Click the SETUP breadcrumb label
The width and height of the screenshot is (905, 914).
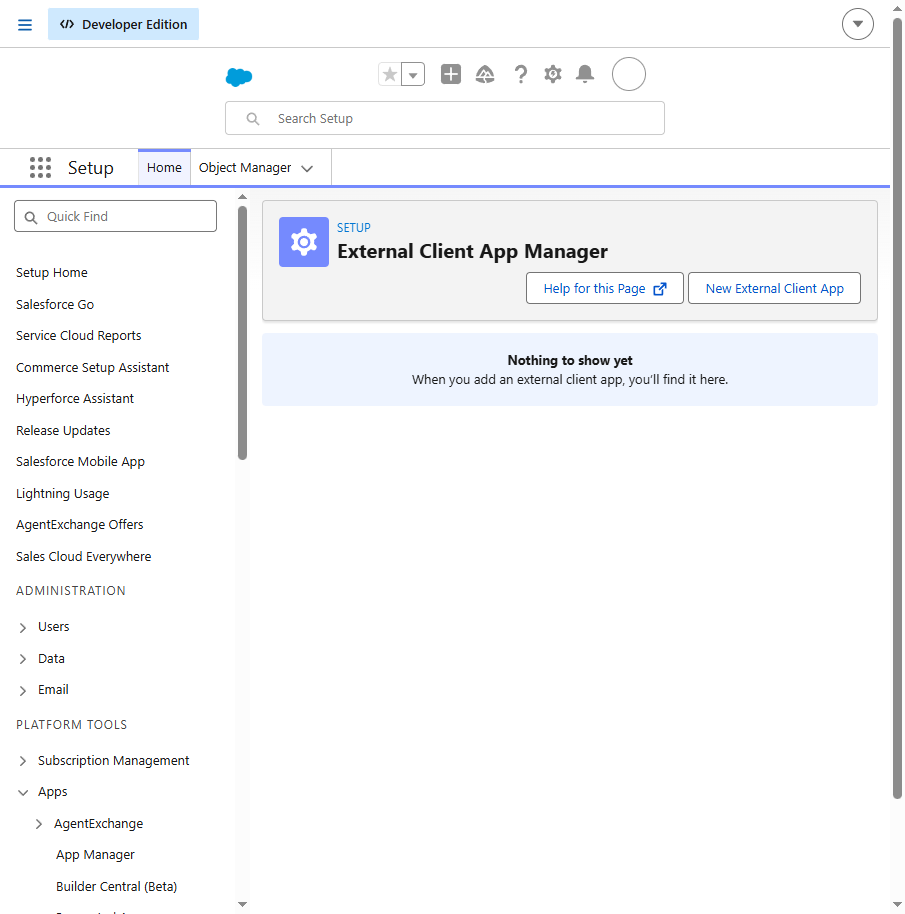coord(354,227)
